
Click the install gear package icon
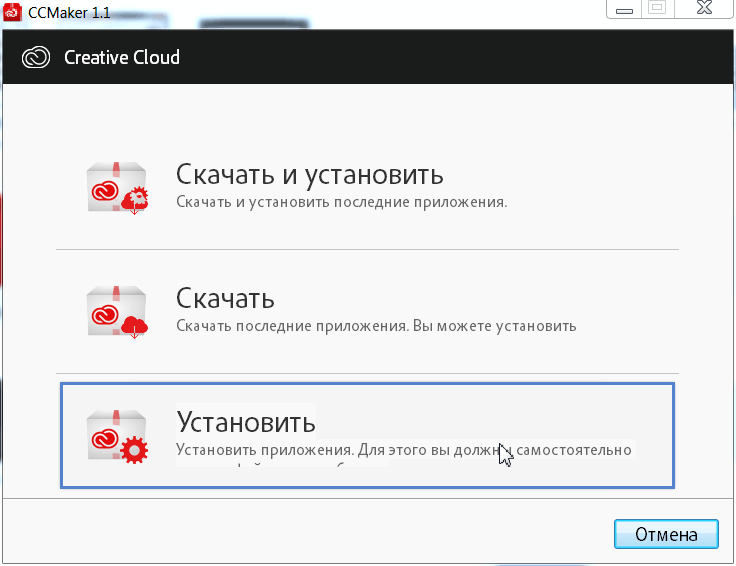point(117,436)
